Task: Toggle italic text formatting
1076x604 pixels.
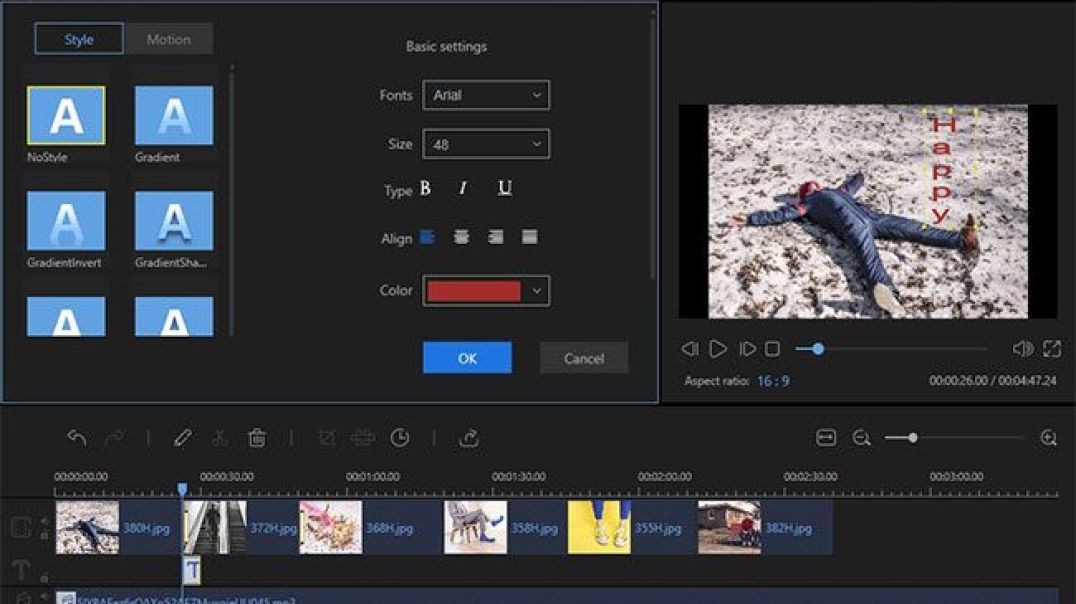Action: click(463, 189)
